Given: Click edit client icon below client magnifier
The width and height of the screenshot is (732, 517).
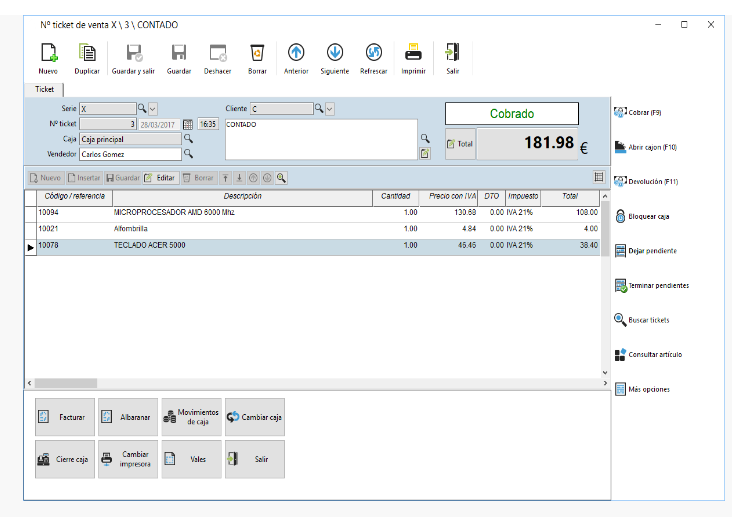Looking at the screenshot, I should click(x=425, y=153).
